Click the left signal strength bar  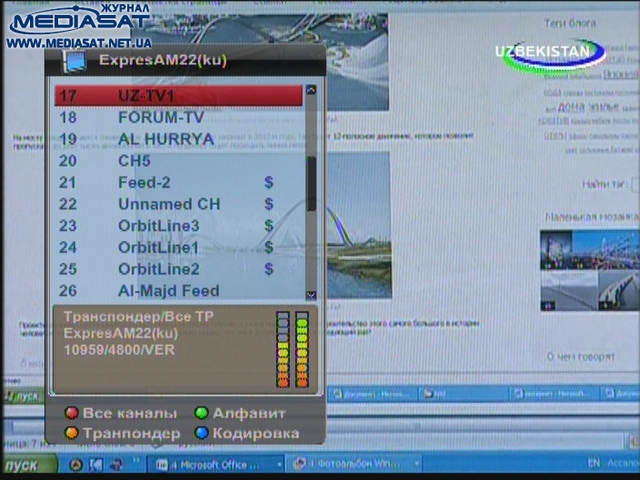tap(283, 349)
